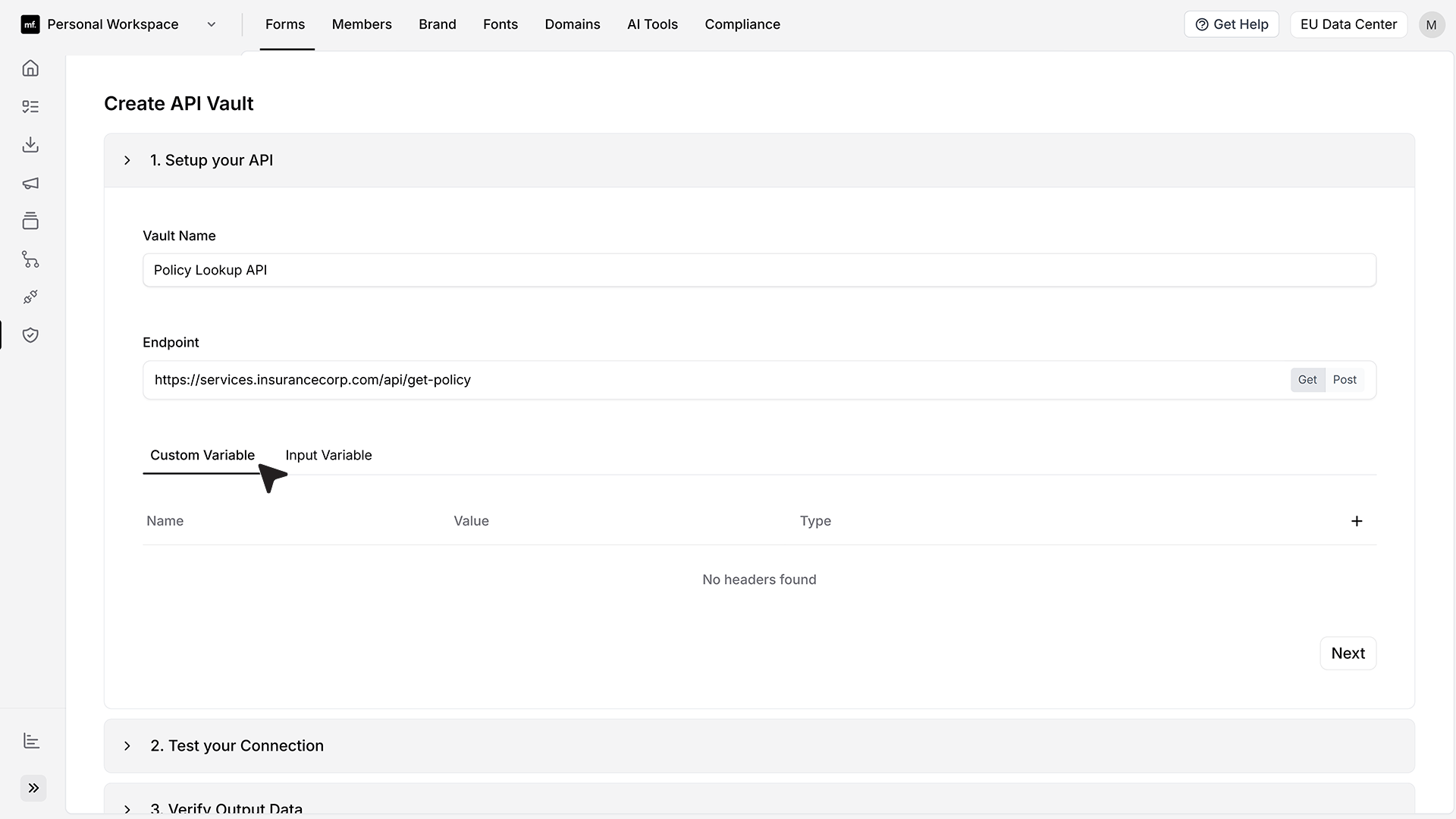Click the checklist forms icon in the sidebar

[x=30, y=107]
